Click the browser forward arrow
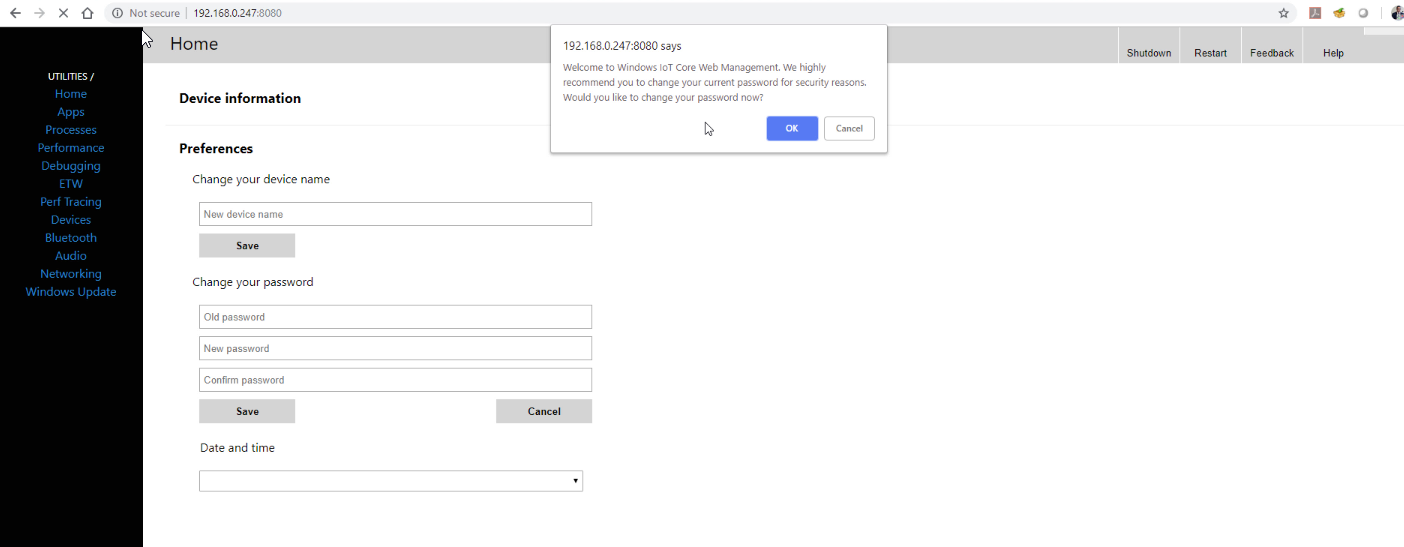The width and height of the screenshot is (1404, 547). (x=39, y=13)
